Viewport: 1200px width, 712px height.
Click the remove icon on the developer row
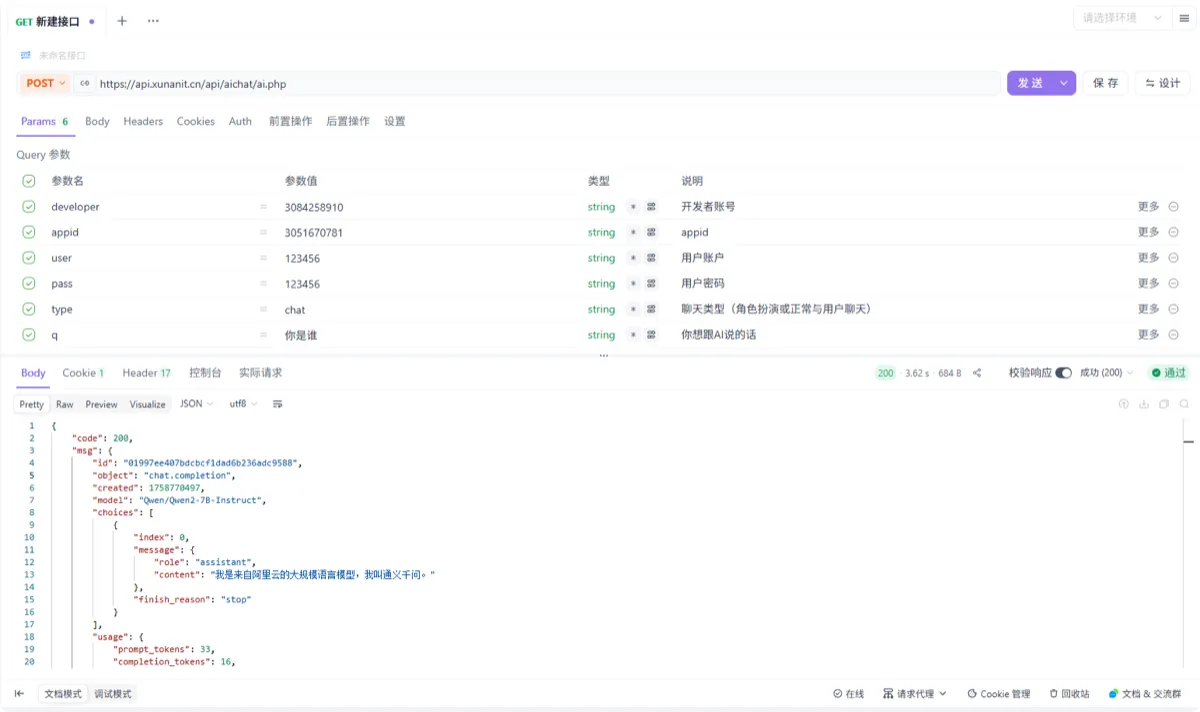[x=1173, y=207]
